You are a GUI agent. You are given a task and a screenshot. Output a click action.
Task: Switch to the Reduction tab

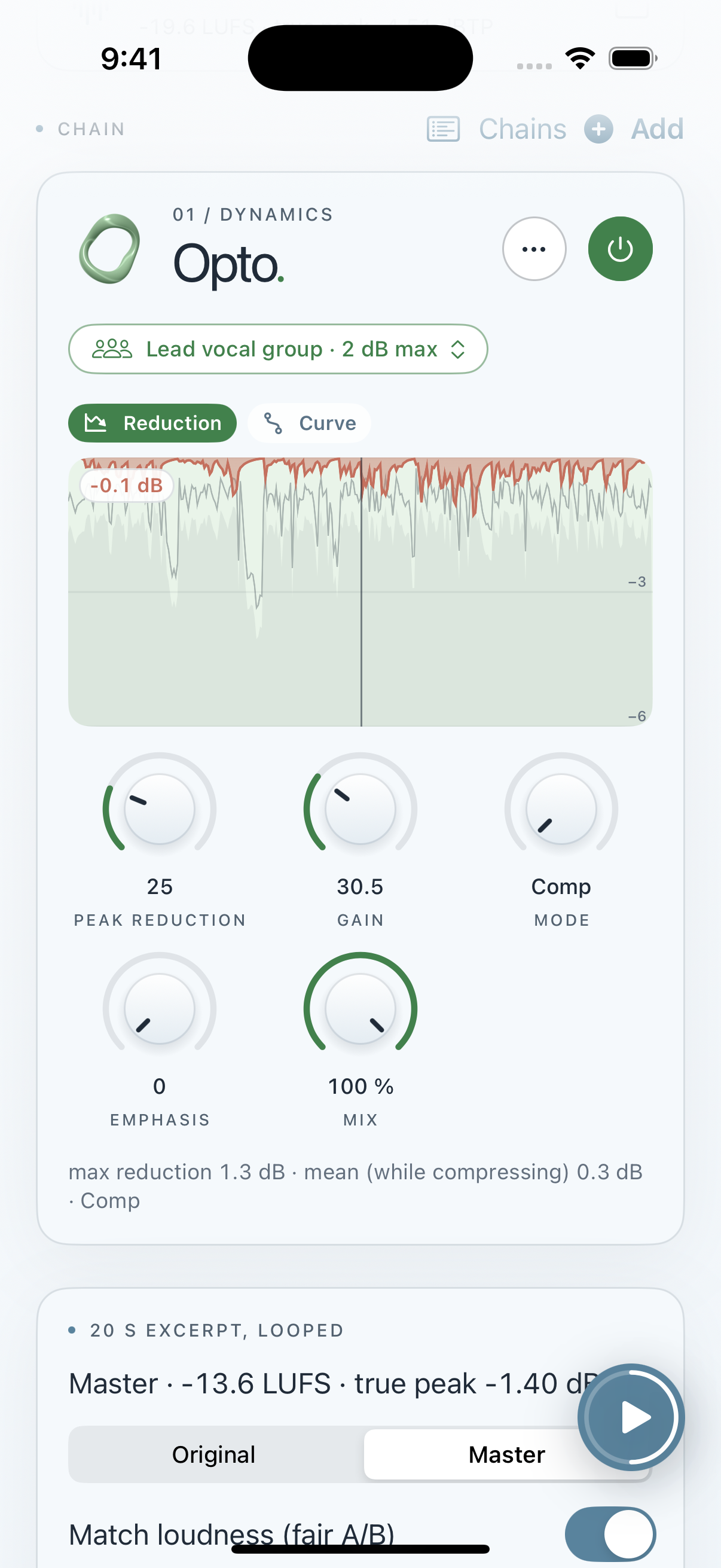pos(152,423)
